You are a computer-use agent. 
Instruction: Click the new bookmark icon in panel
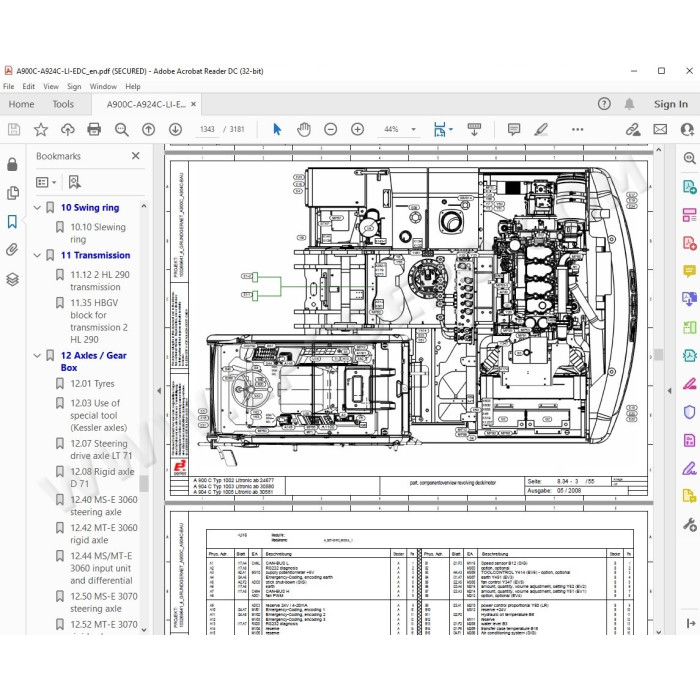point(75,182)
